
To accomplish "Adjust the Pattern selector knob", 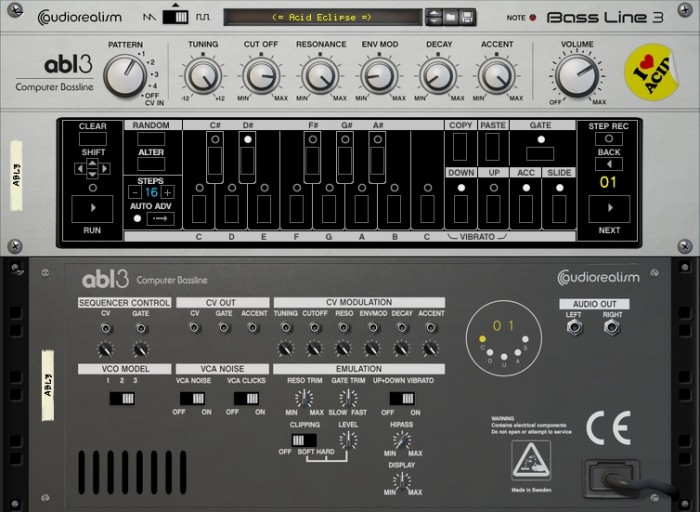I will tap(125, 76).
